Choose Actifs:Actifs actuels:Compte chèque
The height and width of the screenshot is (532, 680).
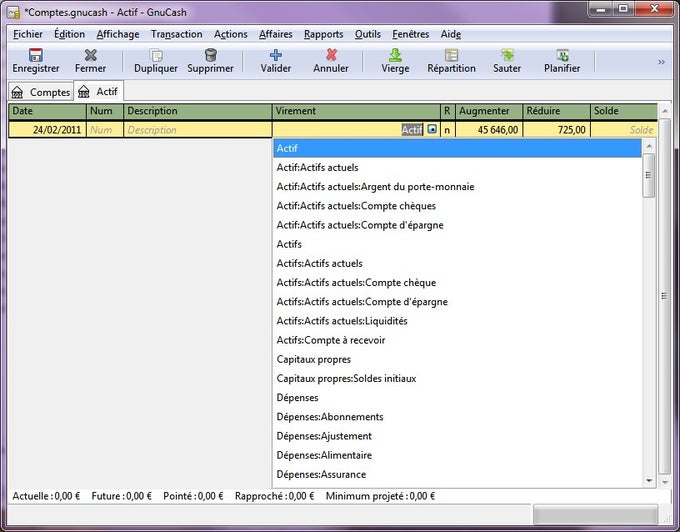(458, 283)
